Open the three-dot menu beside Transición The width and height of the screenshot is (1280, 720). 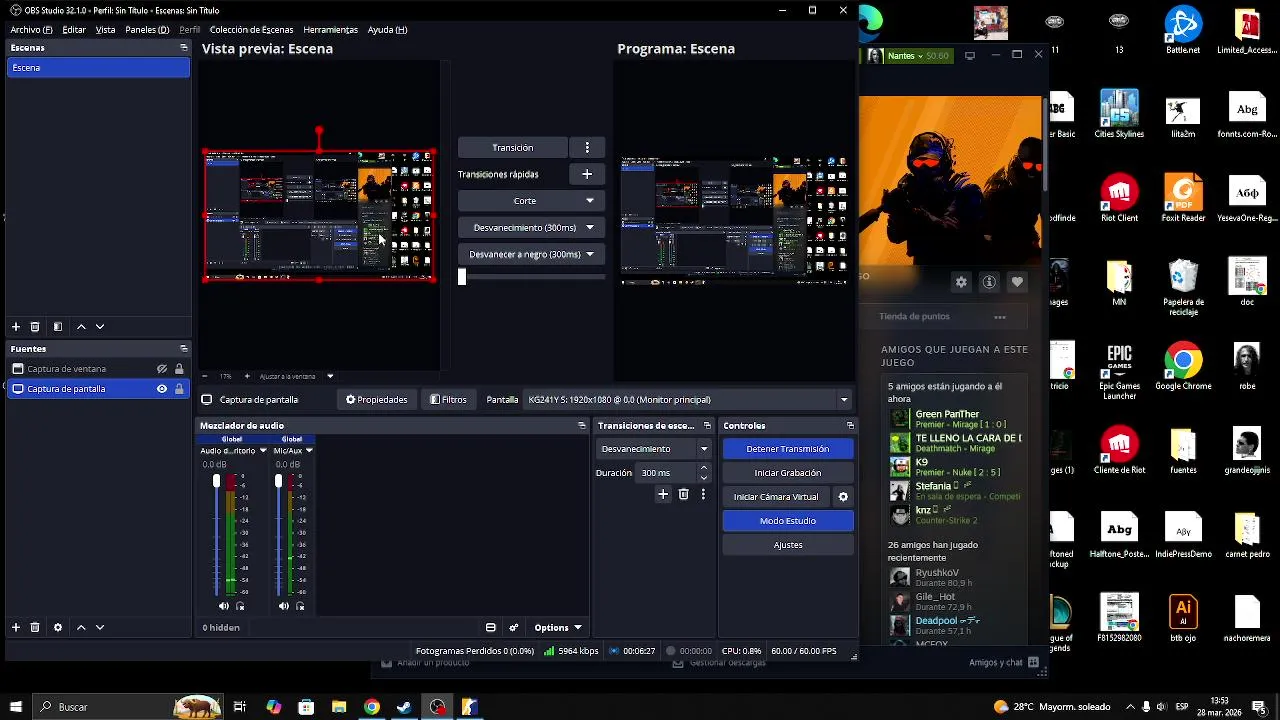(x=587, y=147)
